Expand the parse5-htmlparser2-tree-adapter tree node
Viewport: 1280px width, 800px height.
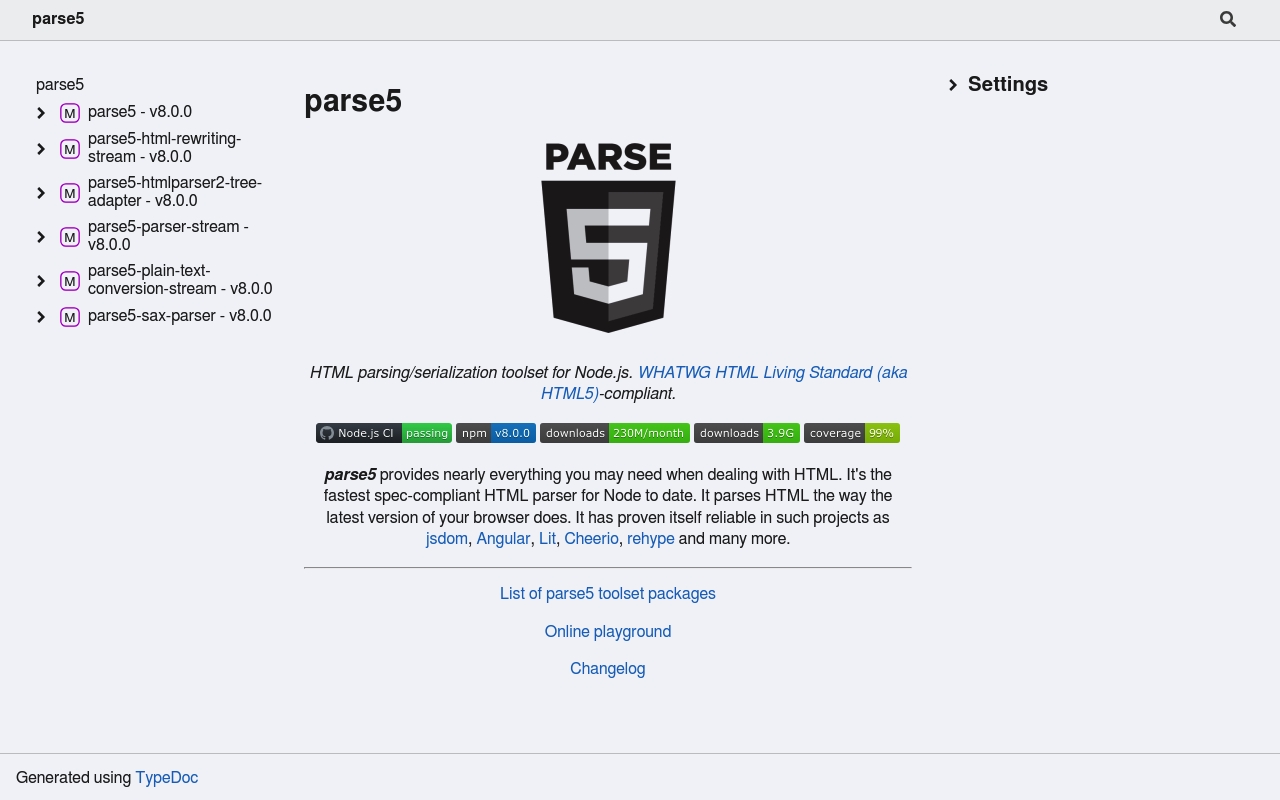41,193
